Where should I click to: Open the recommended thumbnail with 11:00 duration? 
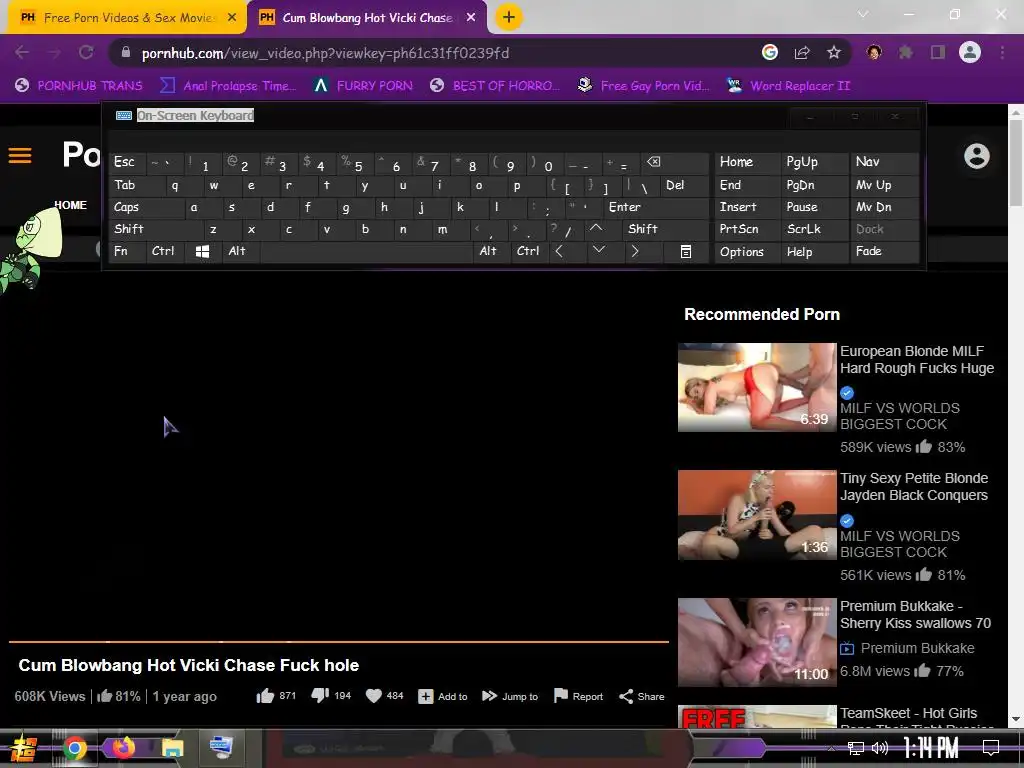pos(757,643)
